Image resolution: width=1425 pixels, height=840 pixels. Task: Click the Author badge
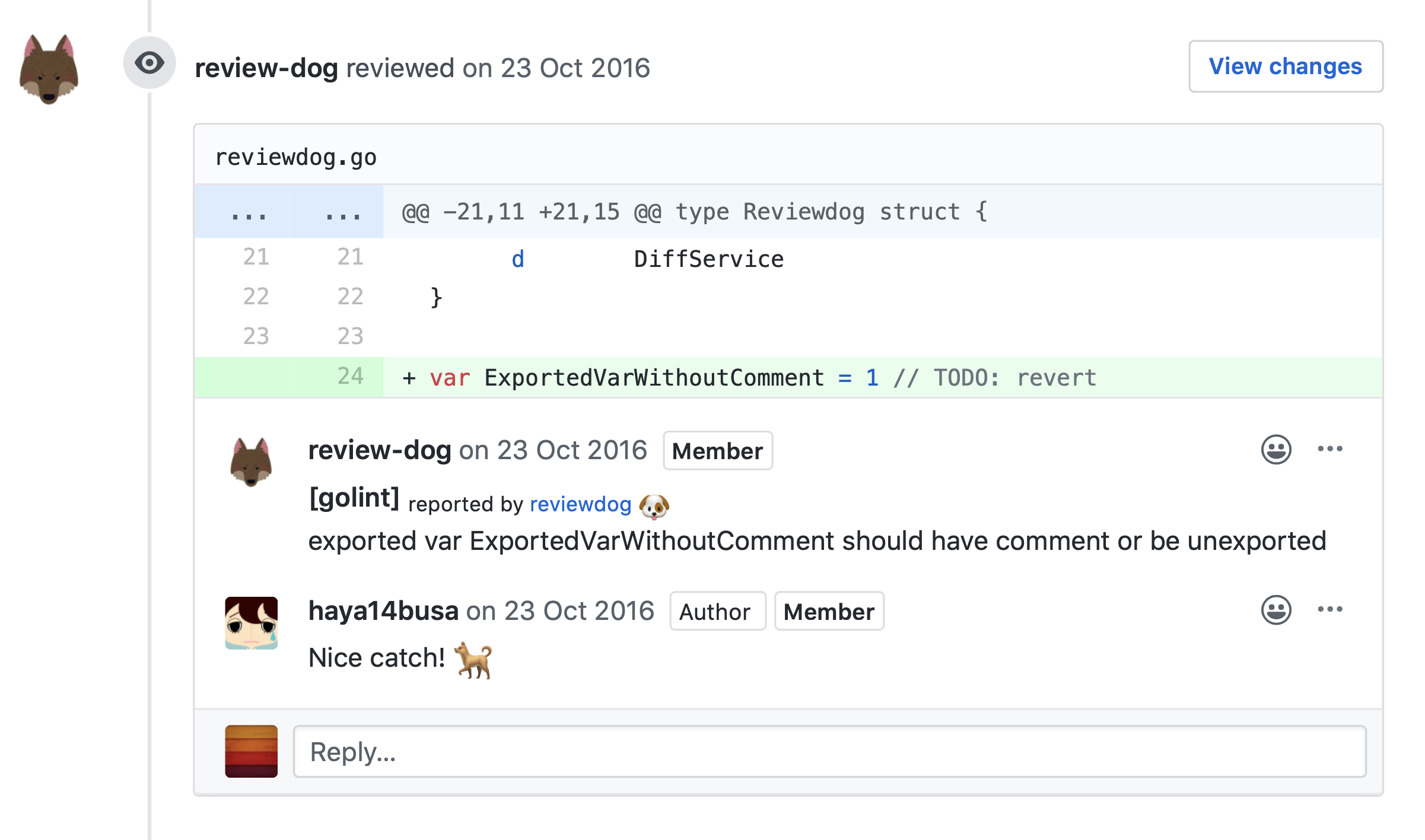click(x=718, y=611)
